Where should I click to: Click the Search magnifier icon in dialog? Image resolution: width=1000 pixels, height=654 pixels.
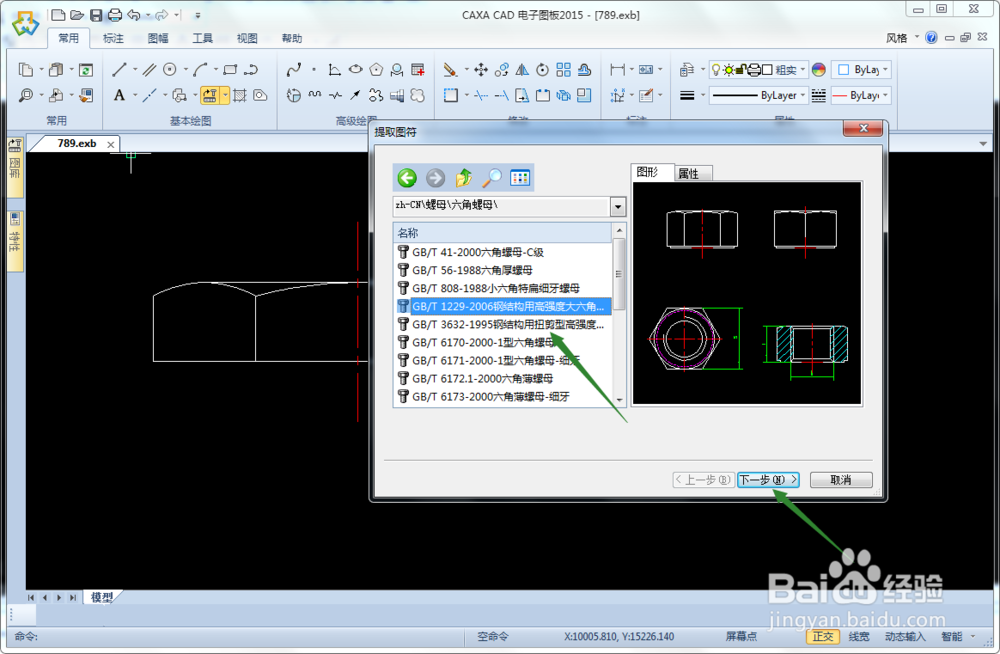pyautogui.click(x=492, y=177)
